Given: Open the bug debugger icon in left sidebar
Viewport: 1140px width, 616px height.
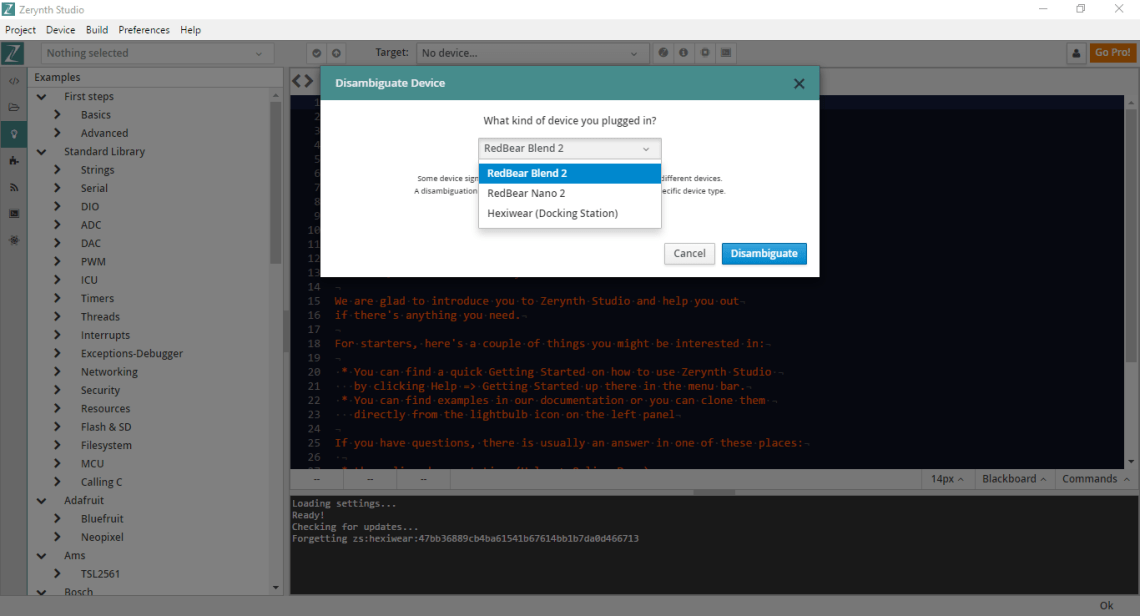Looking at the screenshot, I should coord(14,240).
